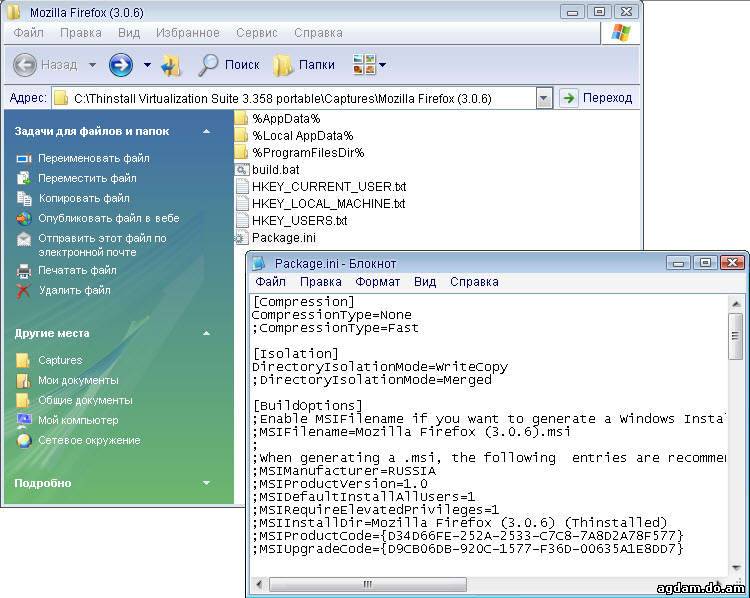This screenshot has width=750, height=598.
Task: Click the rename file icon in tasks pane
Action: 24,158
